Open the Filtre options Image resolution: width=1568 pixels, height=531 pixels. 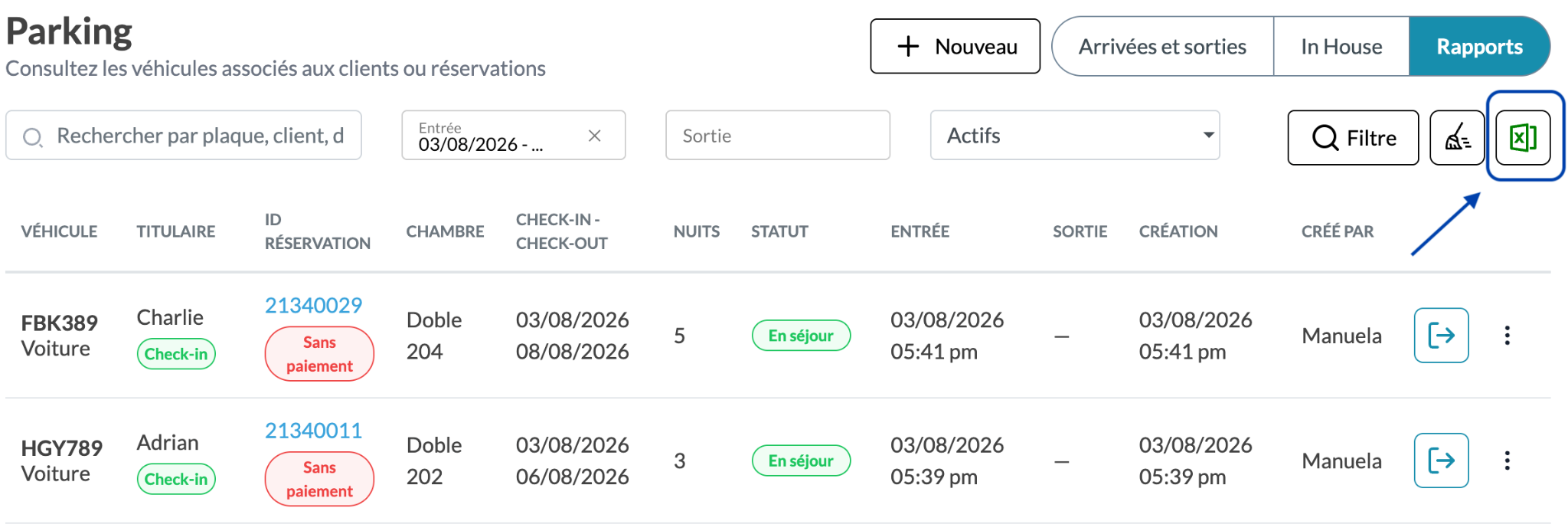[1353, 138]
